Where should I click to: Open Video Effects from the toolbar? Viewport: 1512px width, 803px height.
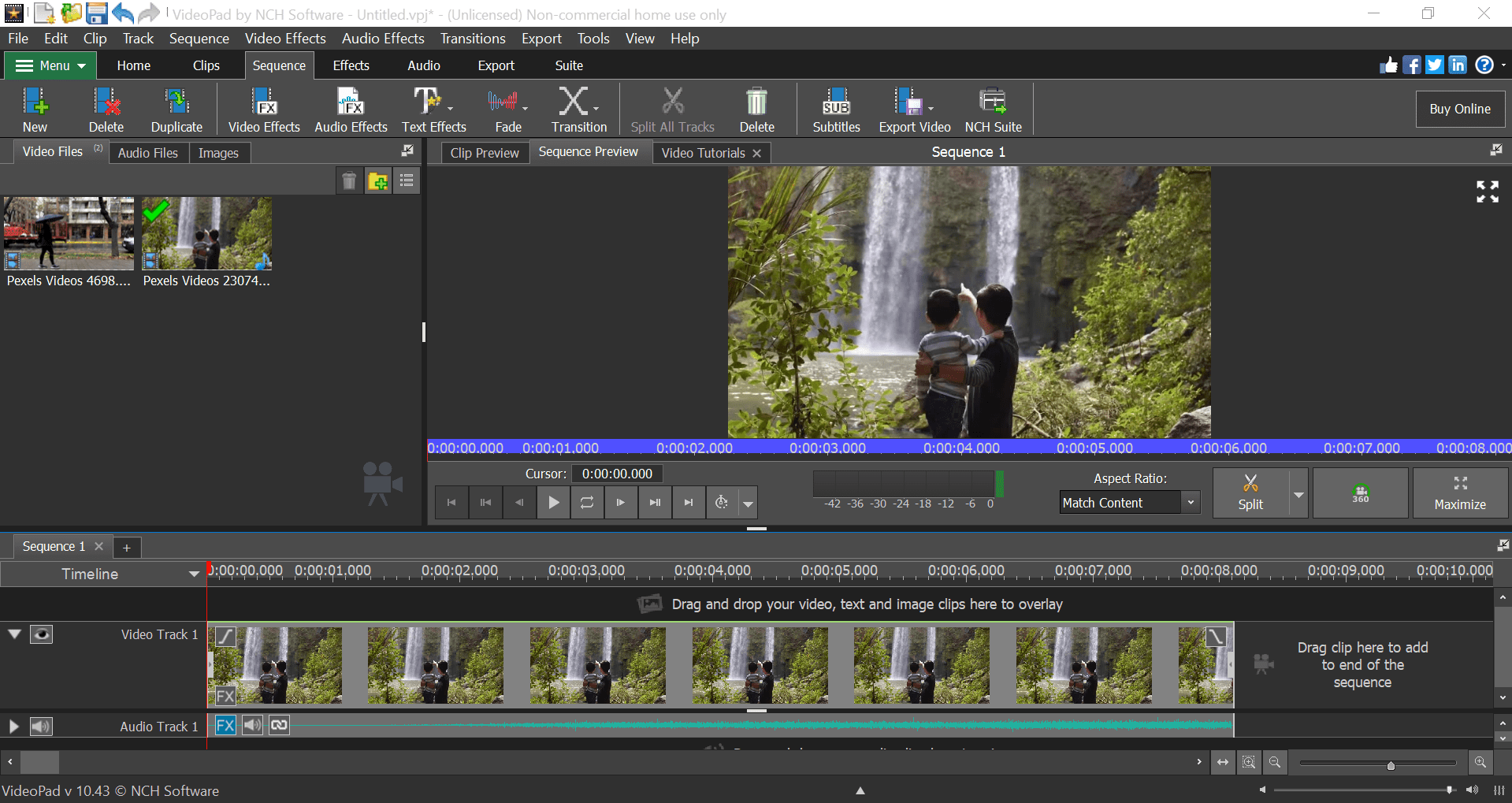click(264, 110)
